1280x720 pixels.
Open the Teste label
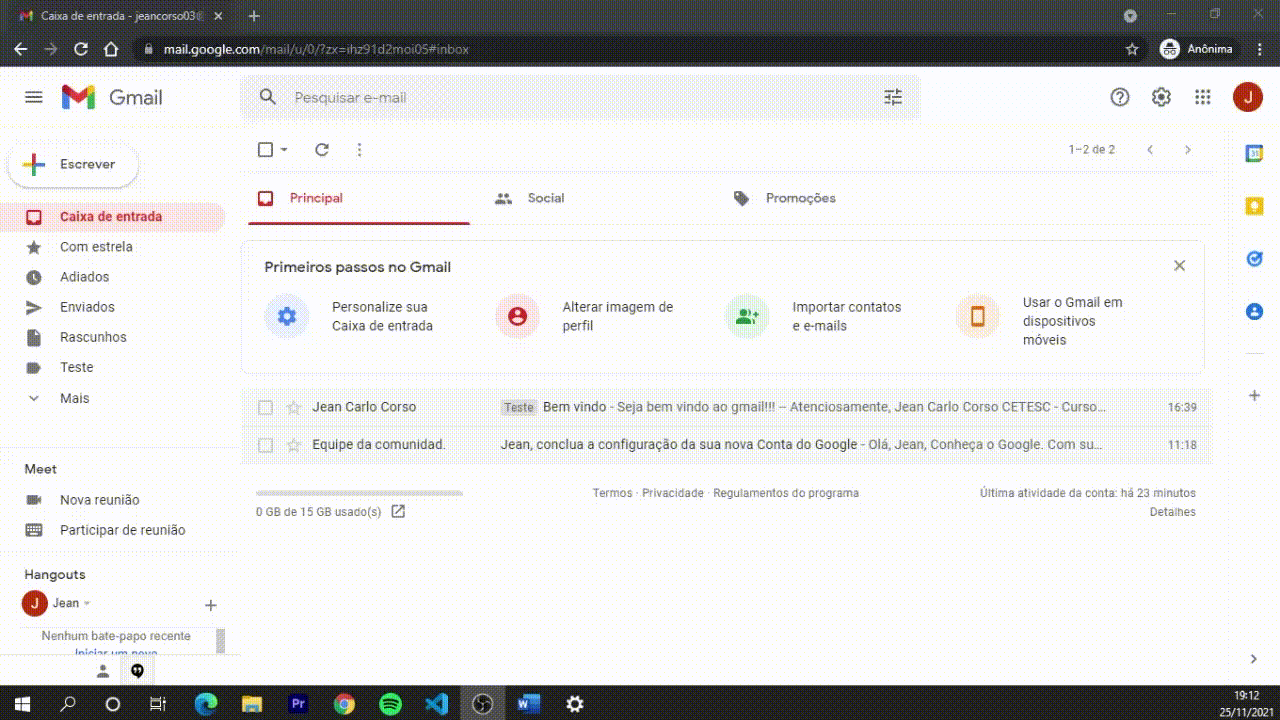[112, 367]
